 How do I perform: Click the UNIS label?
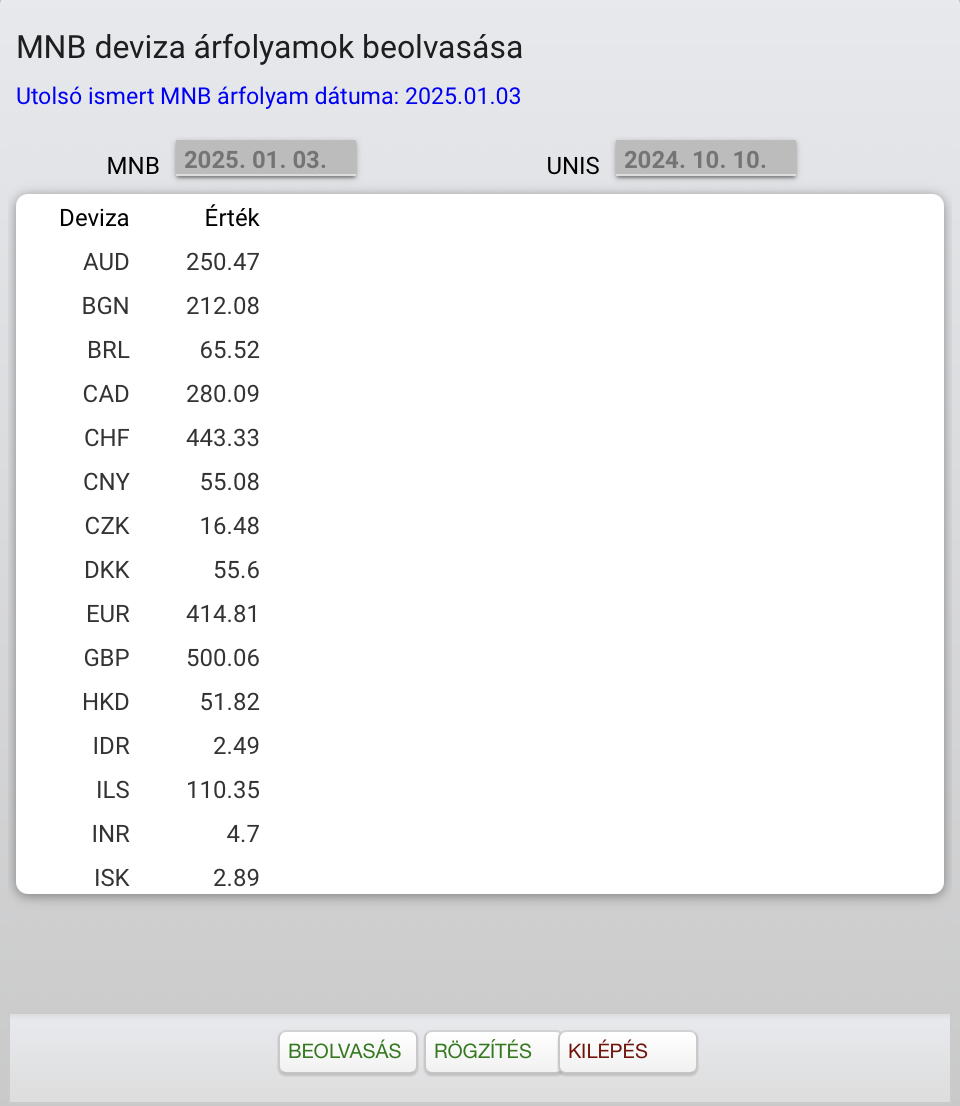573,166
